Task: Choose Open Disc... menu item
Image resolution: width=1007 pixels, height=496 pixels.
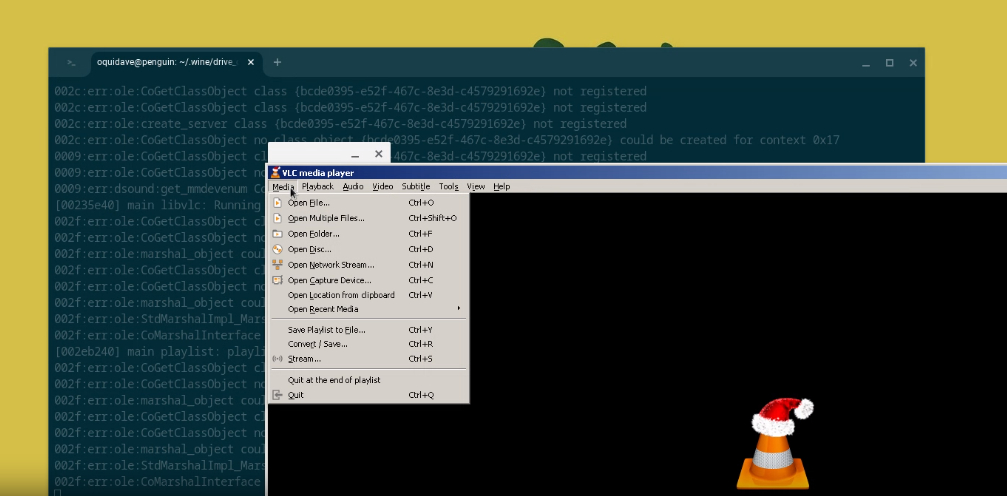Action: (x=368, y=249)
